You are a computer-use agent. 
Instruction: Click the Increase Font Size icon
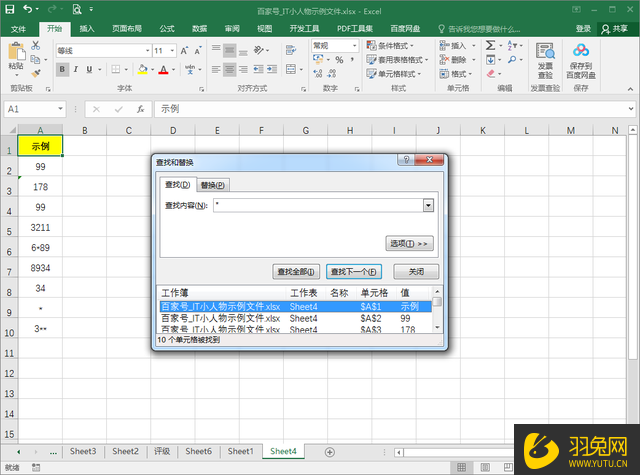[x=184, y=51]
